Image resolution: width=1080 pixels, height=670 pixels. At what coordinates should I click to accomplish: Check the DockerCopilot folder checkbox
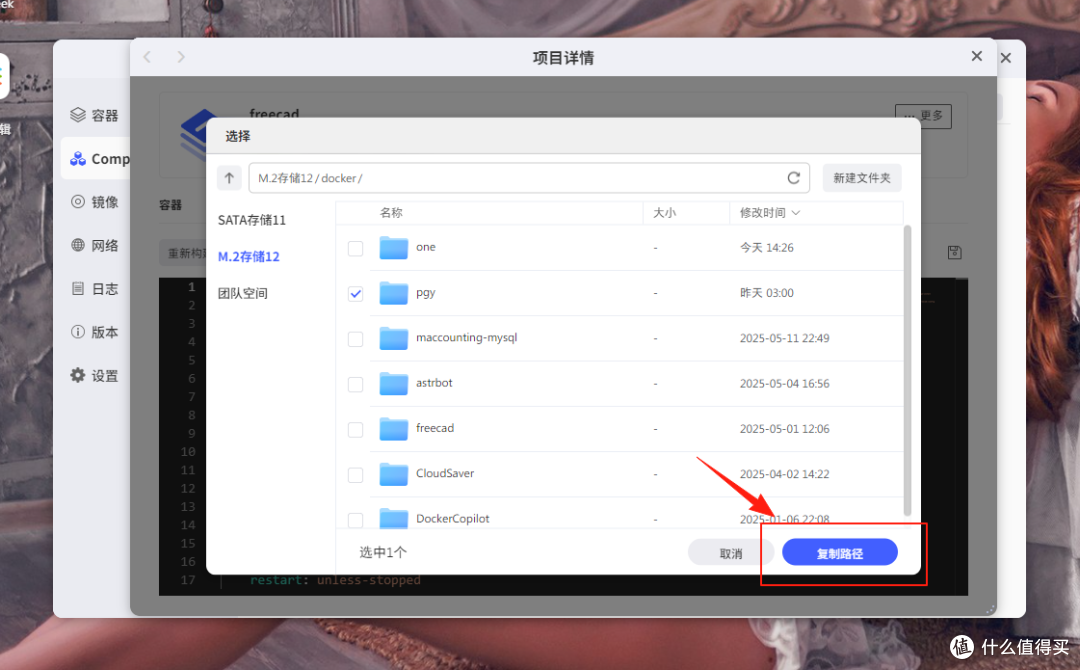(x=355, y=520)
